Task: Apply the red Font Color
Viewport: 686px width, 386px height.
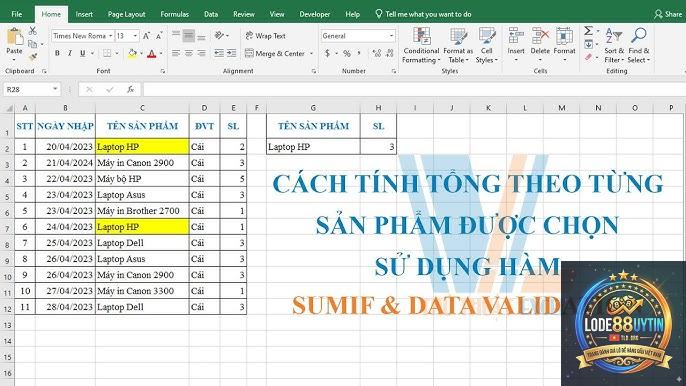Action: coord(151,53)
